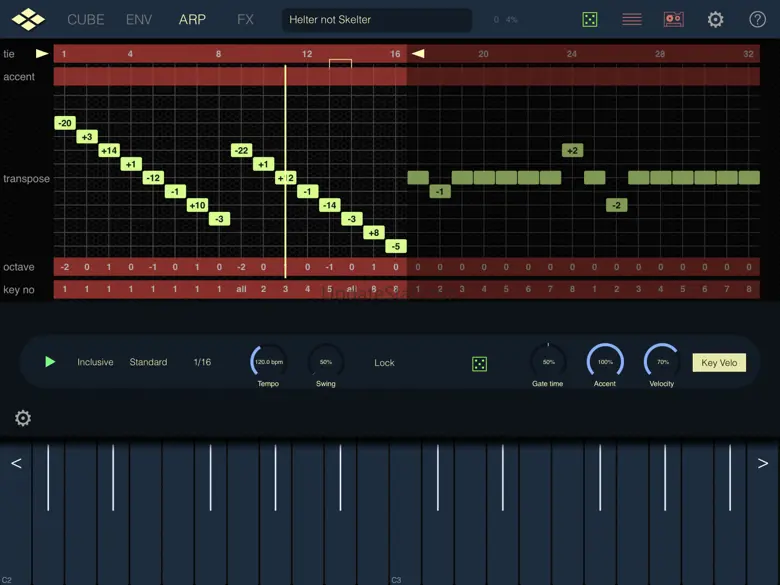Click the randomize dice icon in top bar

[590, 19]
